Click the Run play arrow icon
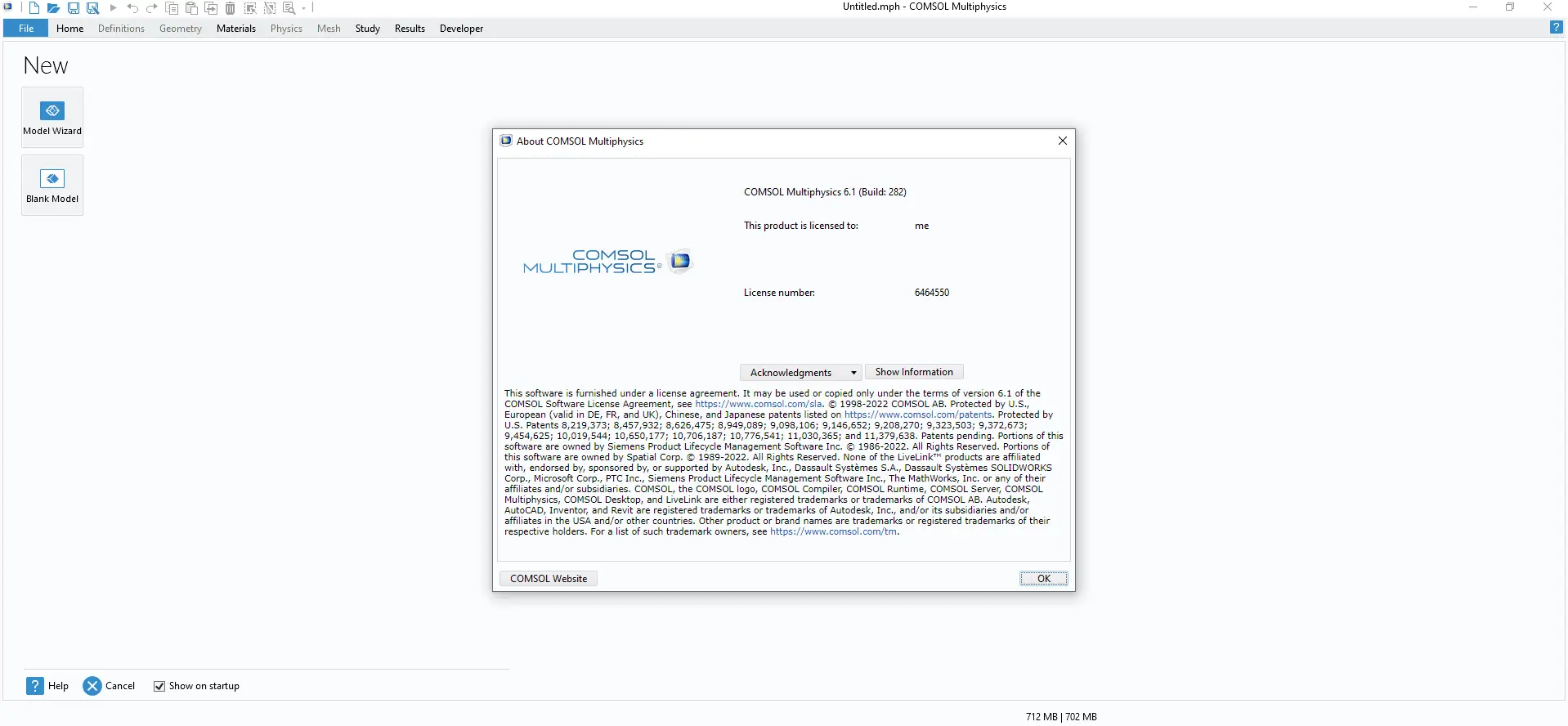This screenshot has width=1568, height=726. 114,8
